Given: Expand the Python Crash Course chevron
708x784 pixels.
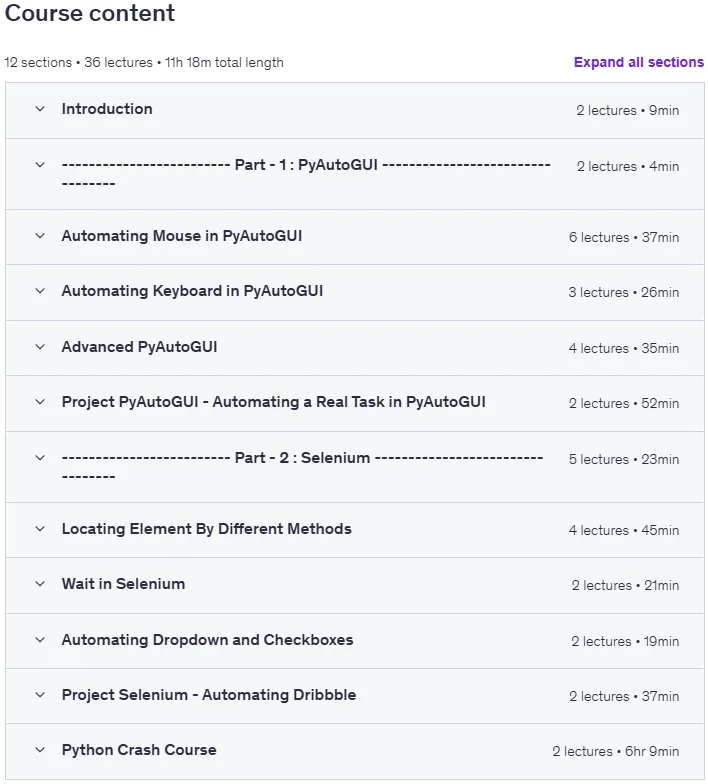Looking at the screenshot, I should click(x=40, y=750).
